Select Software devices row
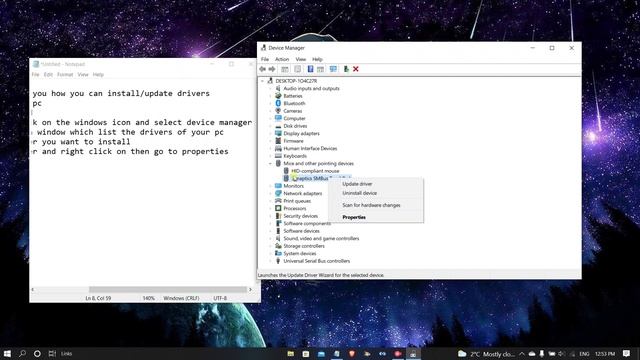Screen dimensions: 640x360 point(301,231)
